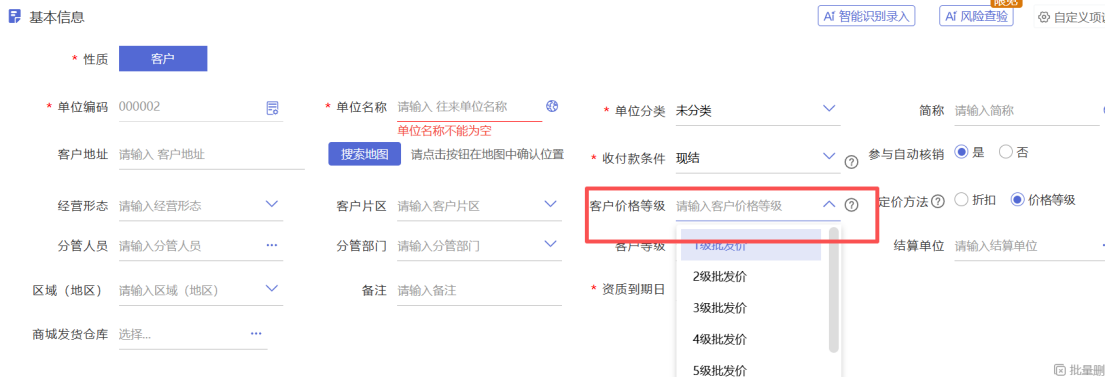This screenshot has height=377, width=1105.
Task: Select 是 for 参与自动核销
Action: 961,152
